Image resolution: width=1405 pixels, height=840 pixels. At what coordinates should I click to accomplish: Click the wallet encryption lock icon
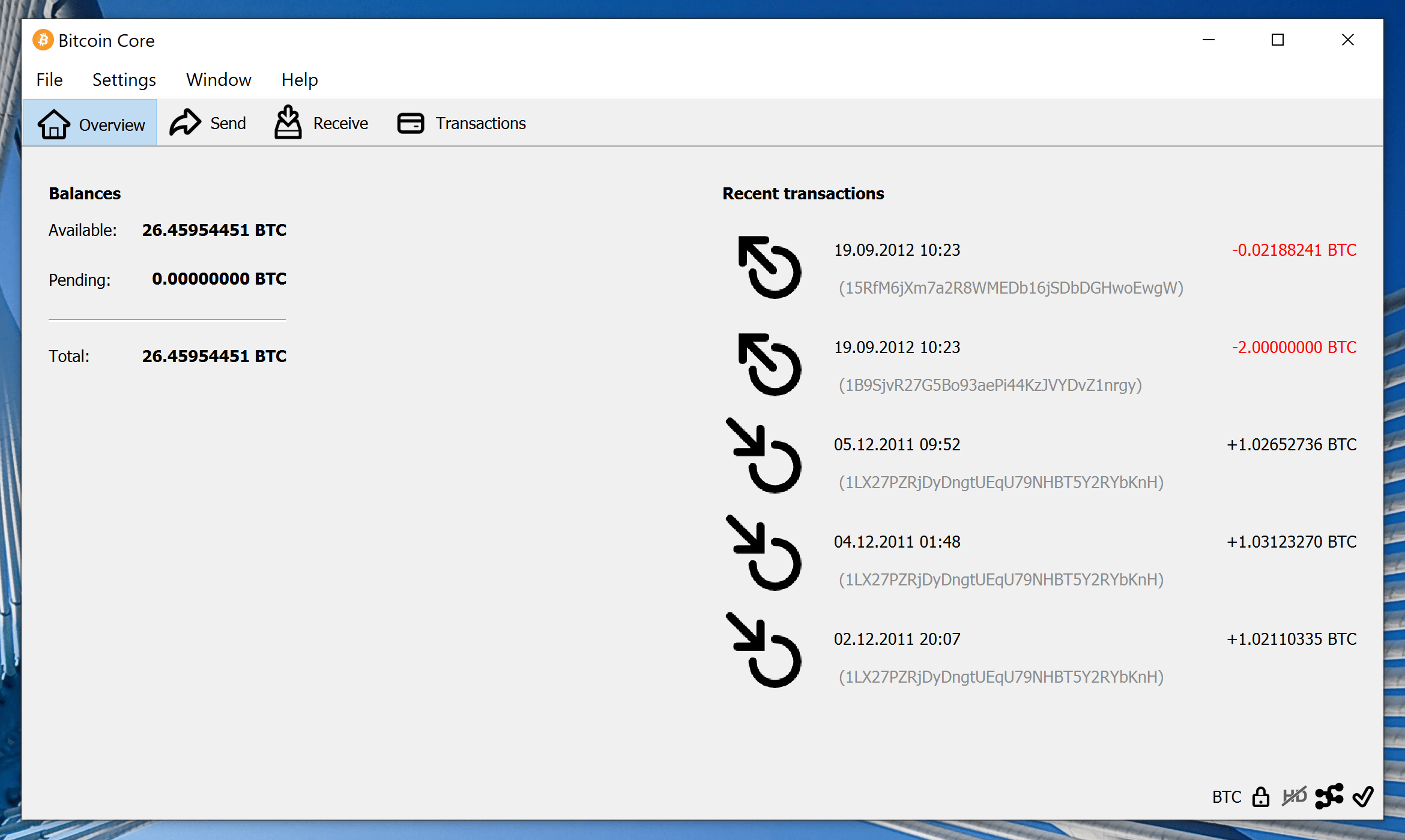[x=1260, y=797]
